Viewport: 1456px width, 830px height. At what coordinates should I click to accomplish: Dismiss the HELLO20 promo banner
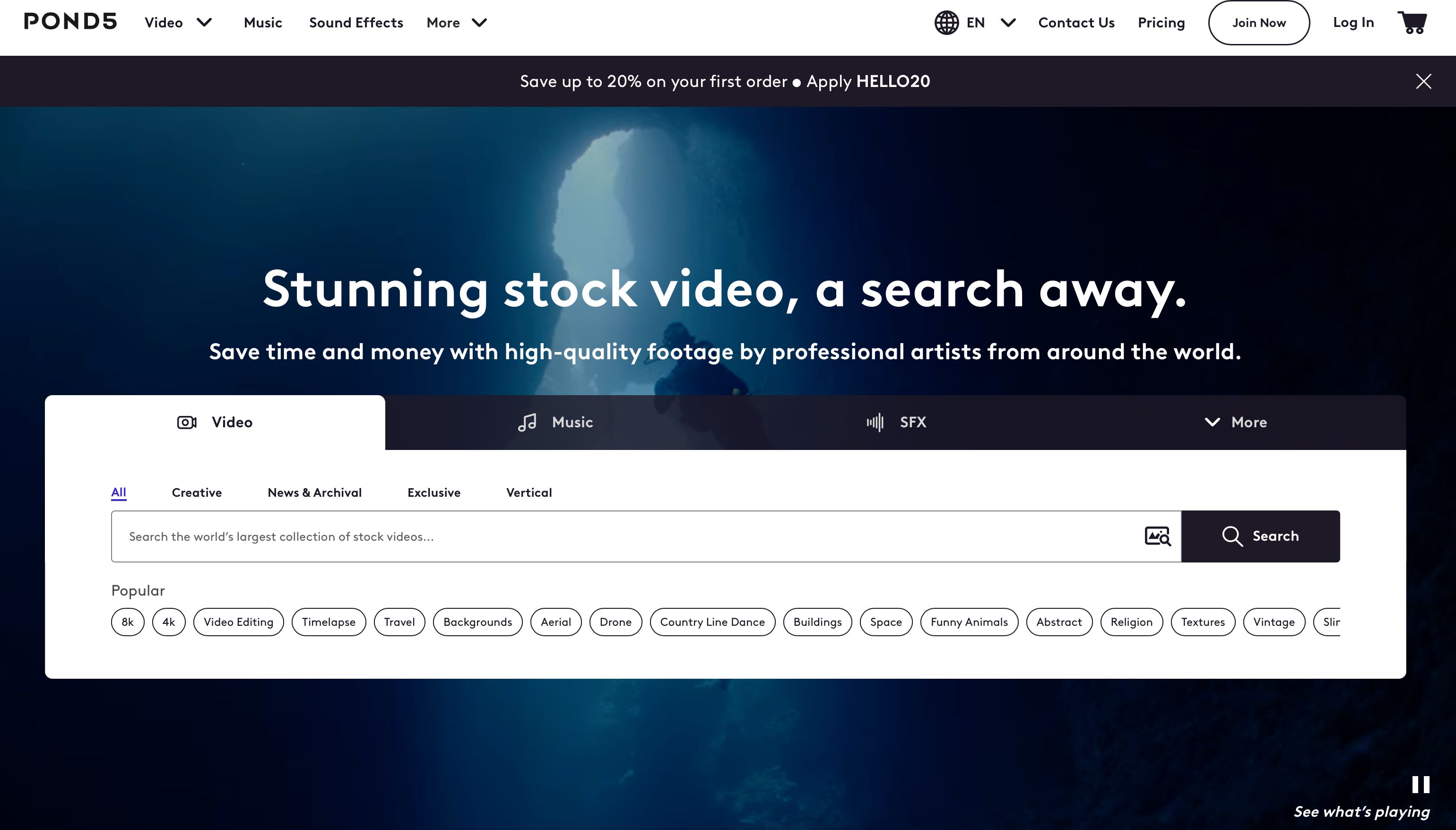[x=1423, y=81]
